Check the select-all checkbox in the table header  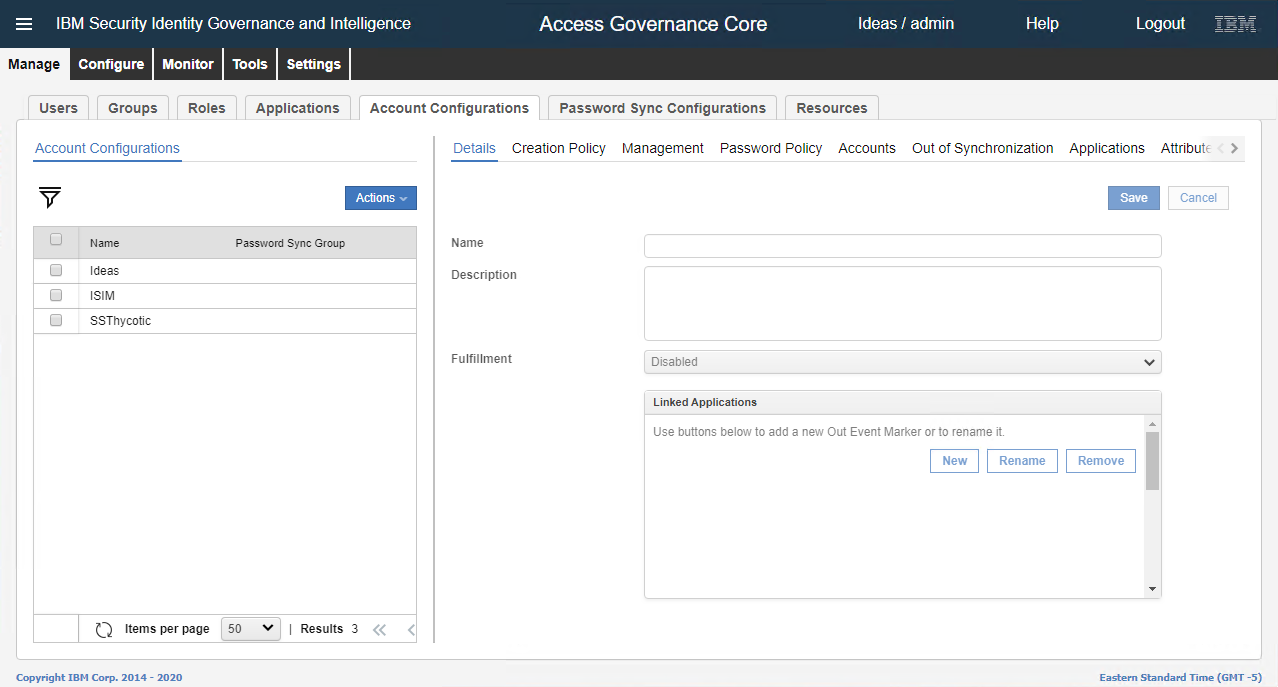(56, 240)
